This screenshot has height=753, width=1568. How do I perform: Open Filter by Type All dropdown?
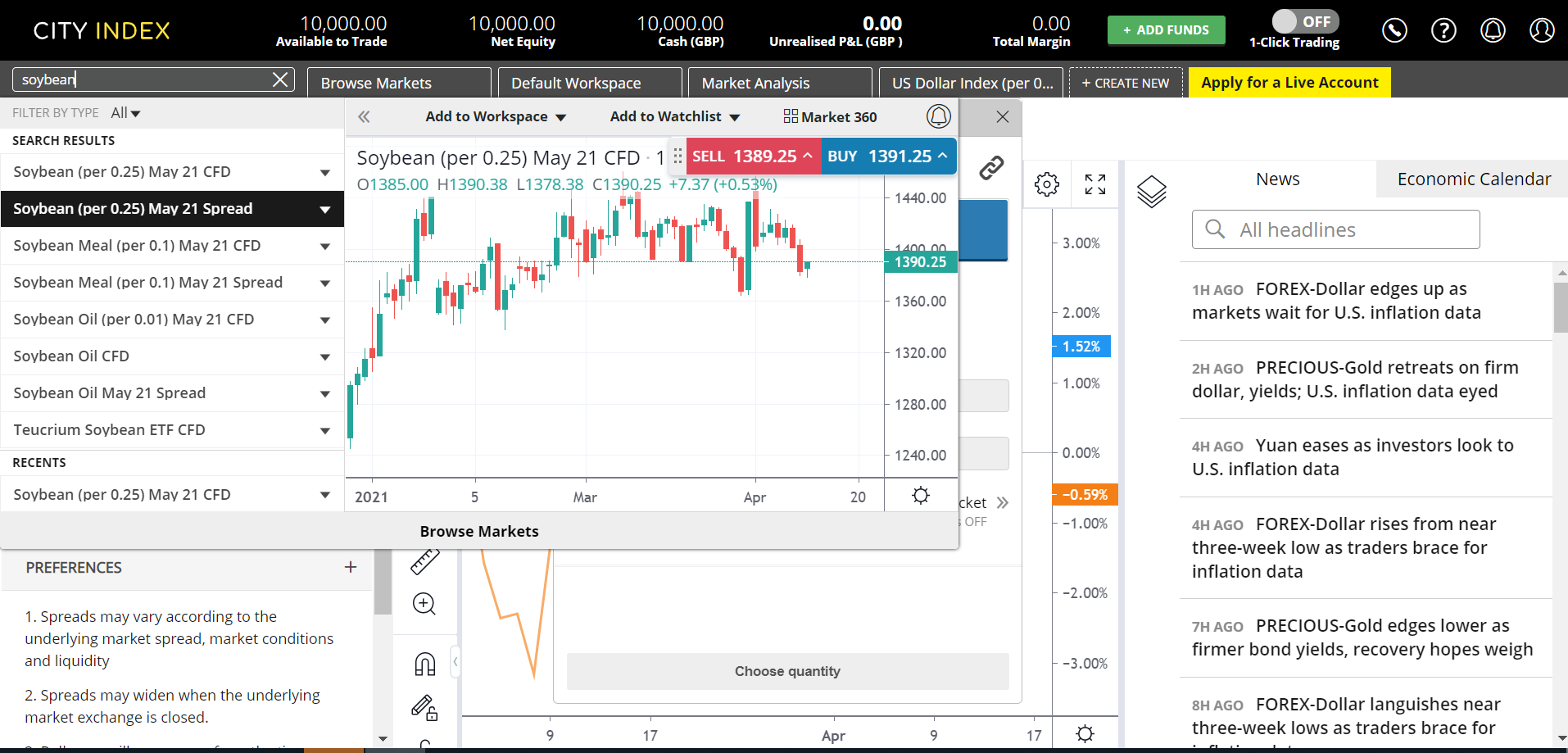[x=125, y=113]
